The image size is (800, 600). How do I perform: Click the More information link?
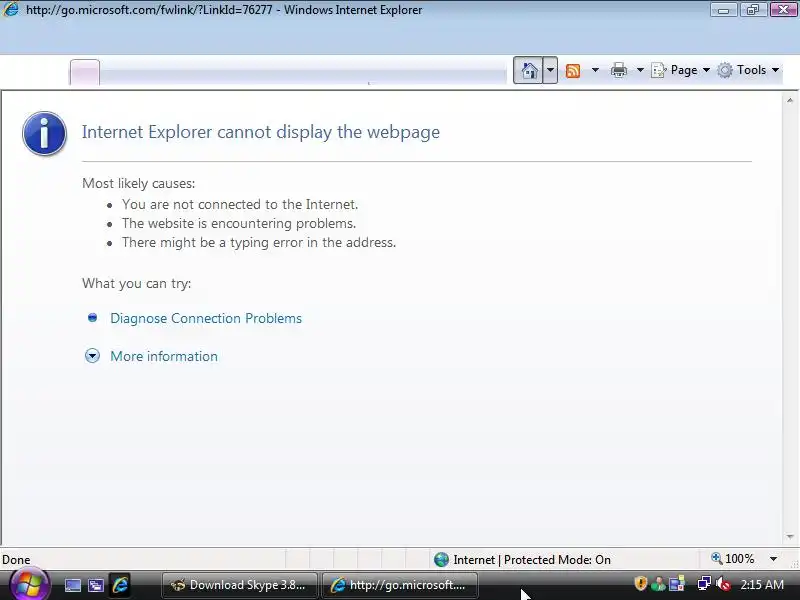click(164, 356)
